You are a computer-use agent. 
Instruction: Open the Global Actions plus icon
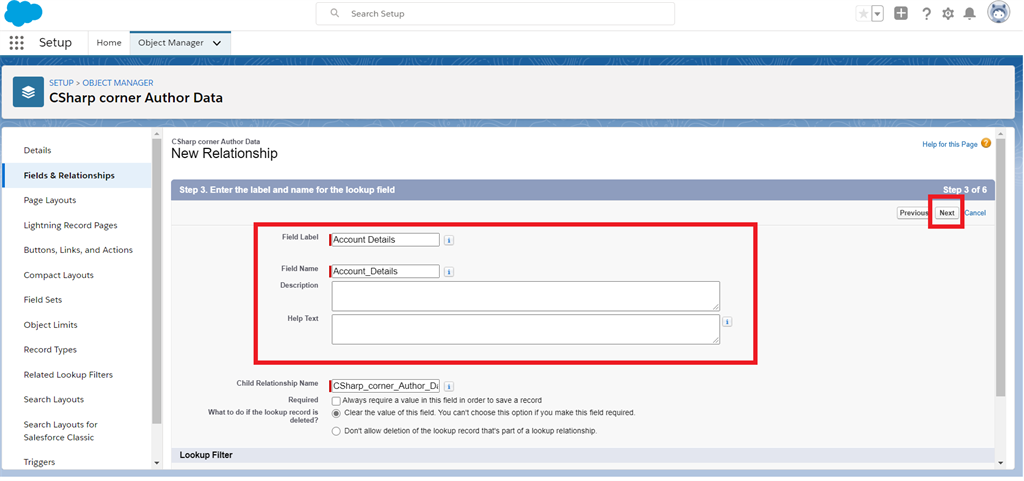pyautogui.click(x=901, y=13)
